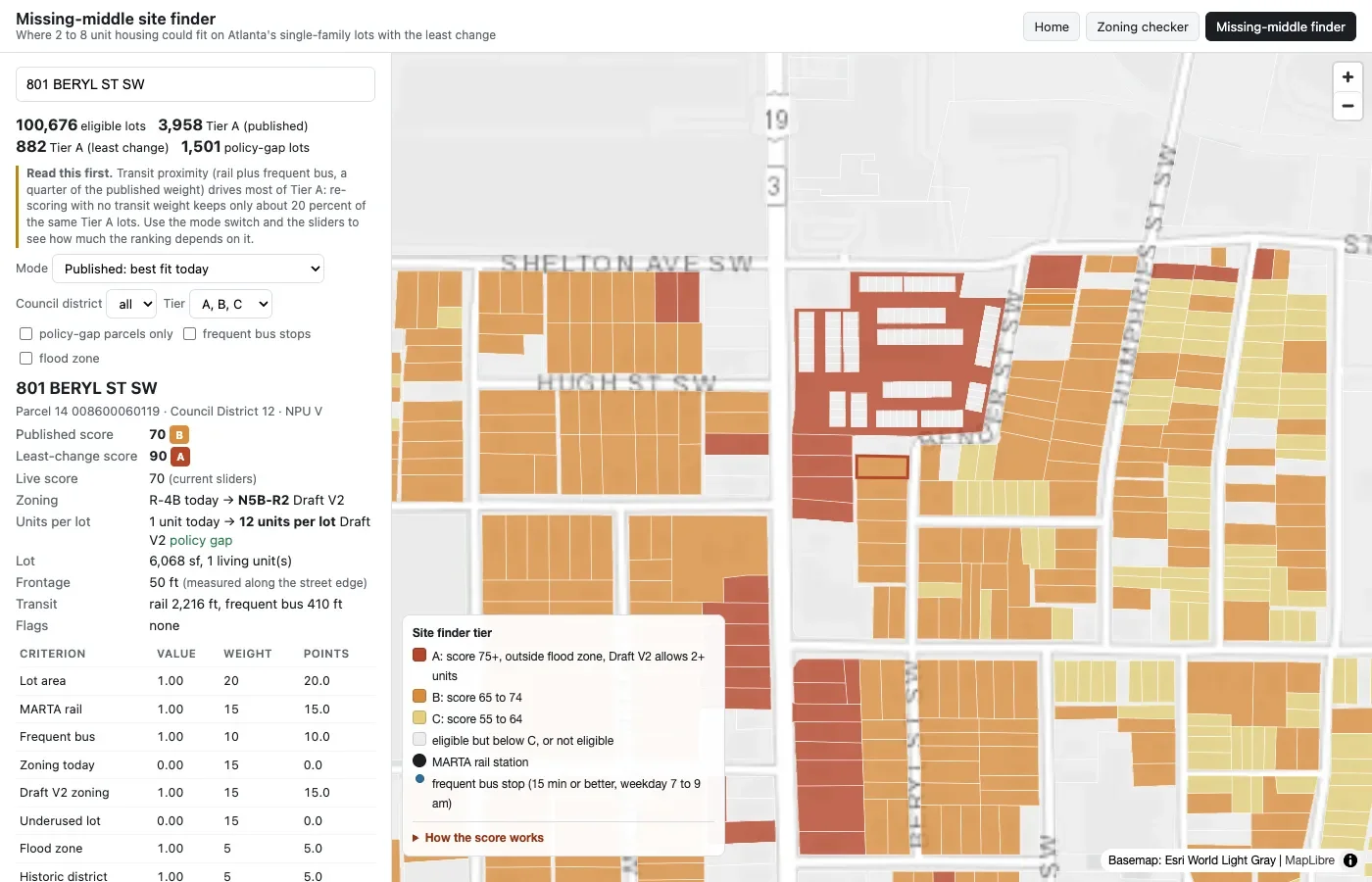Image resolution: width=1372 pixels, height=882 pixels.
Task: Click the N5B-R2 Draft V2 zoning value
Action: point(291,500)
